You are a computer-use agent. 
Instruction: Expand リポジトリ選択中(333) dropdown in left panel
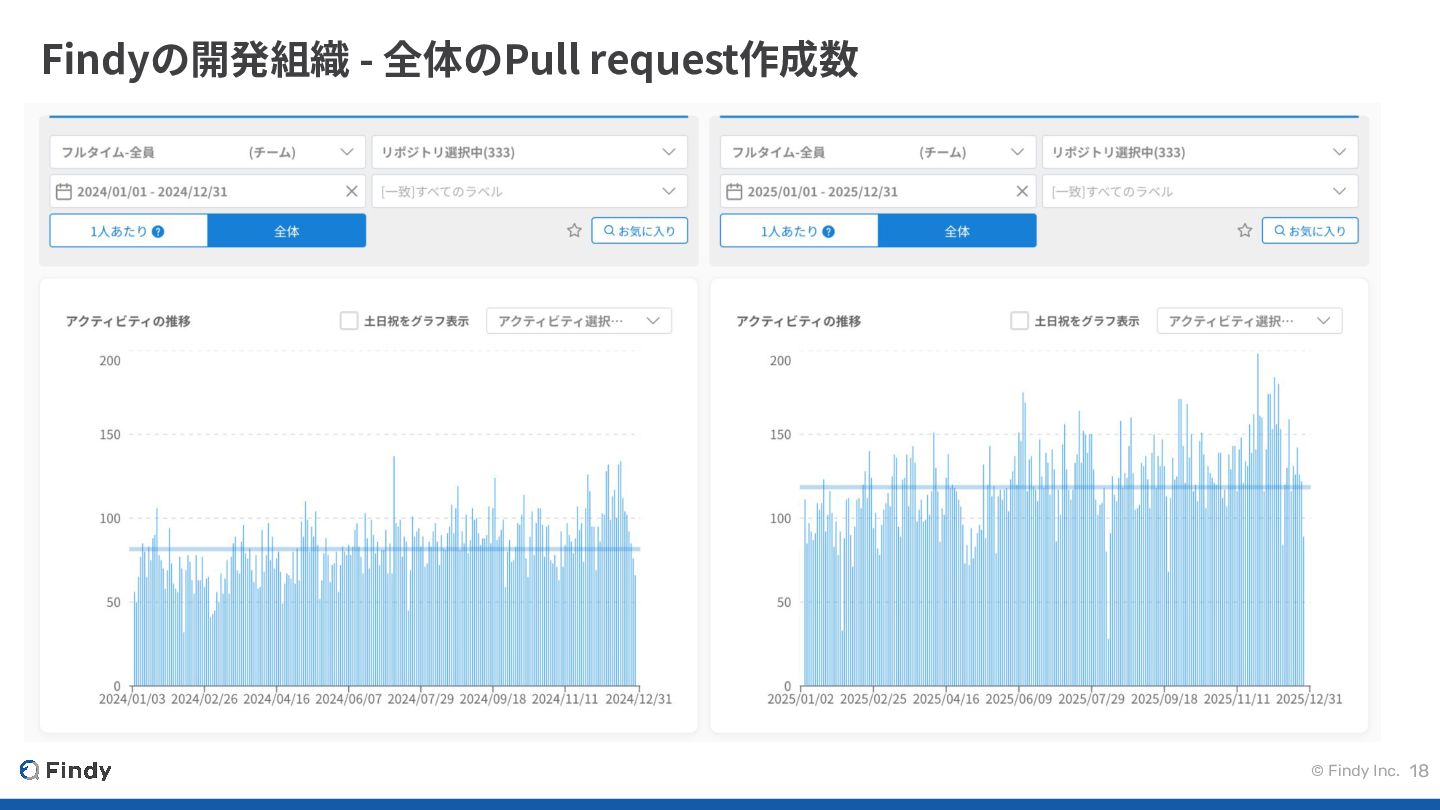[530, 152]
